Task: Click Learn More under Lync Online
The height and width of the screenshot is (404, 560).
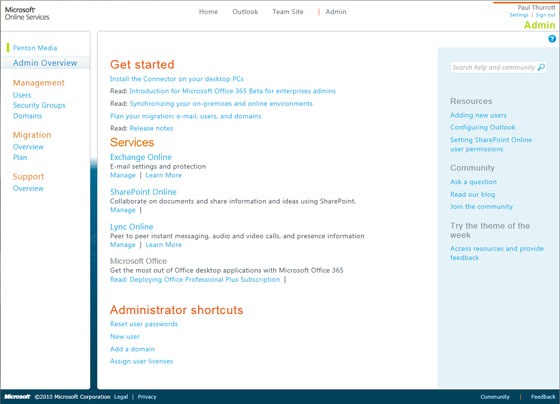Action: pyautogui.click(x=164, y=245)
